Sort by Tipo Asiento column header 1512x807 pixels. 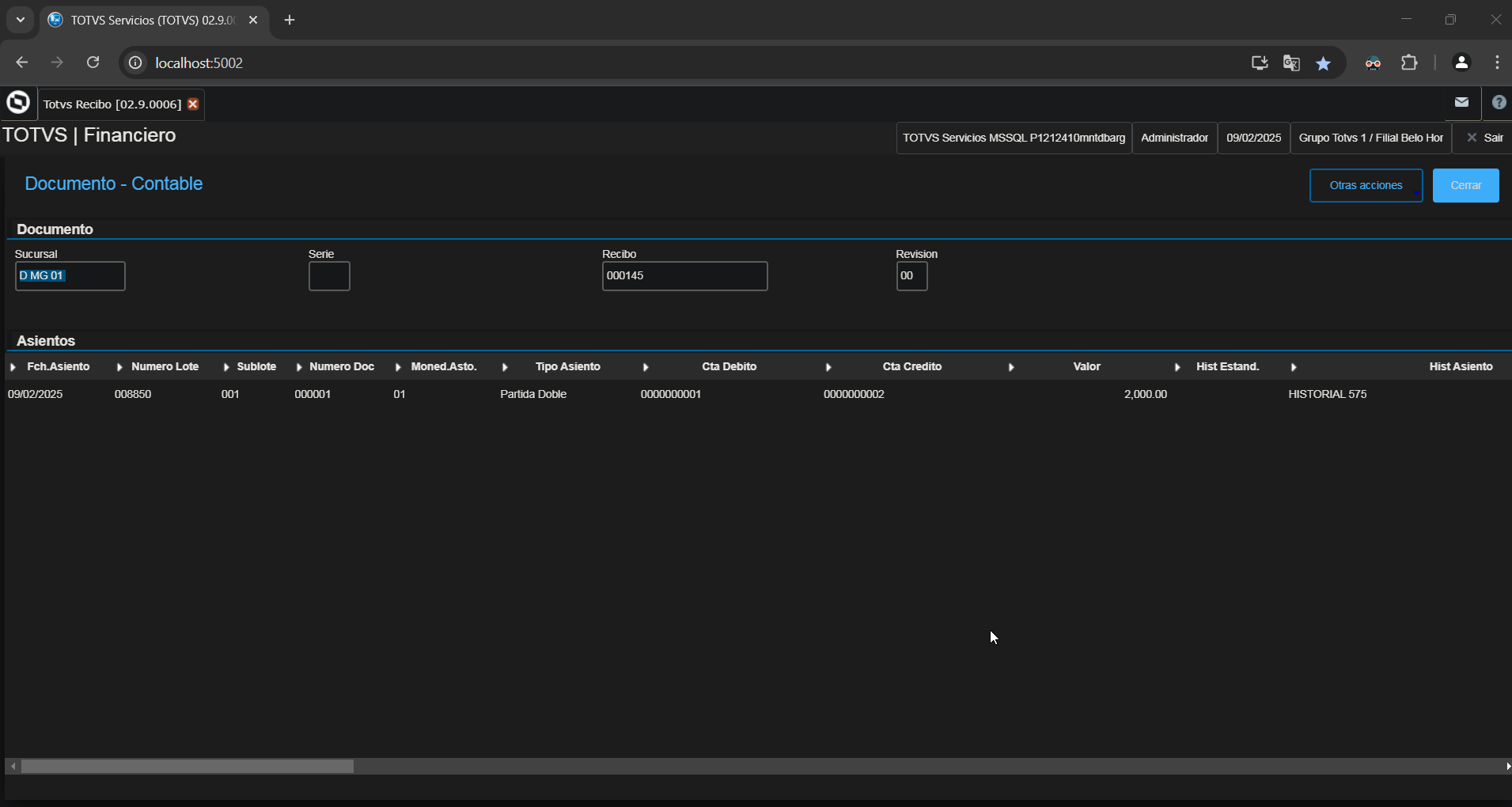click(x=568, y=367)
